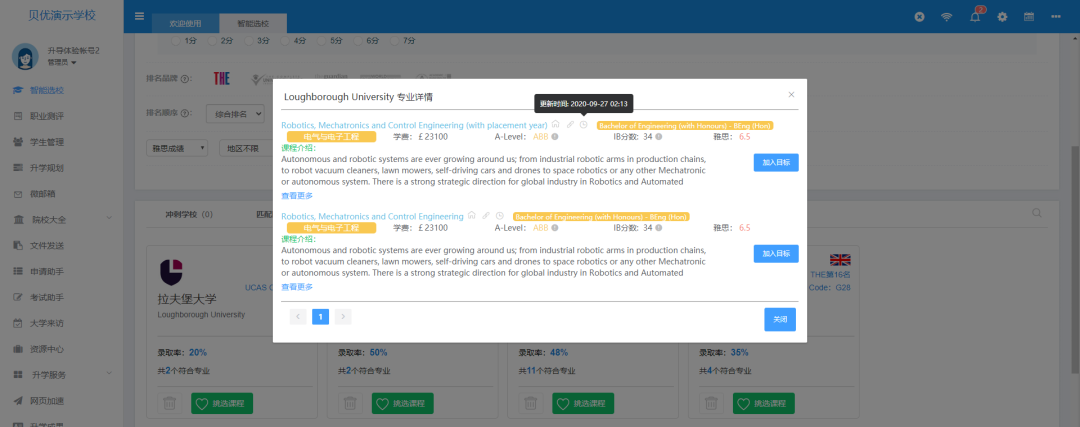Click link icon of second Robotics course
The image size is (1080, 427).
[486, 216]
